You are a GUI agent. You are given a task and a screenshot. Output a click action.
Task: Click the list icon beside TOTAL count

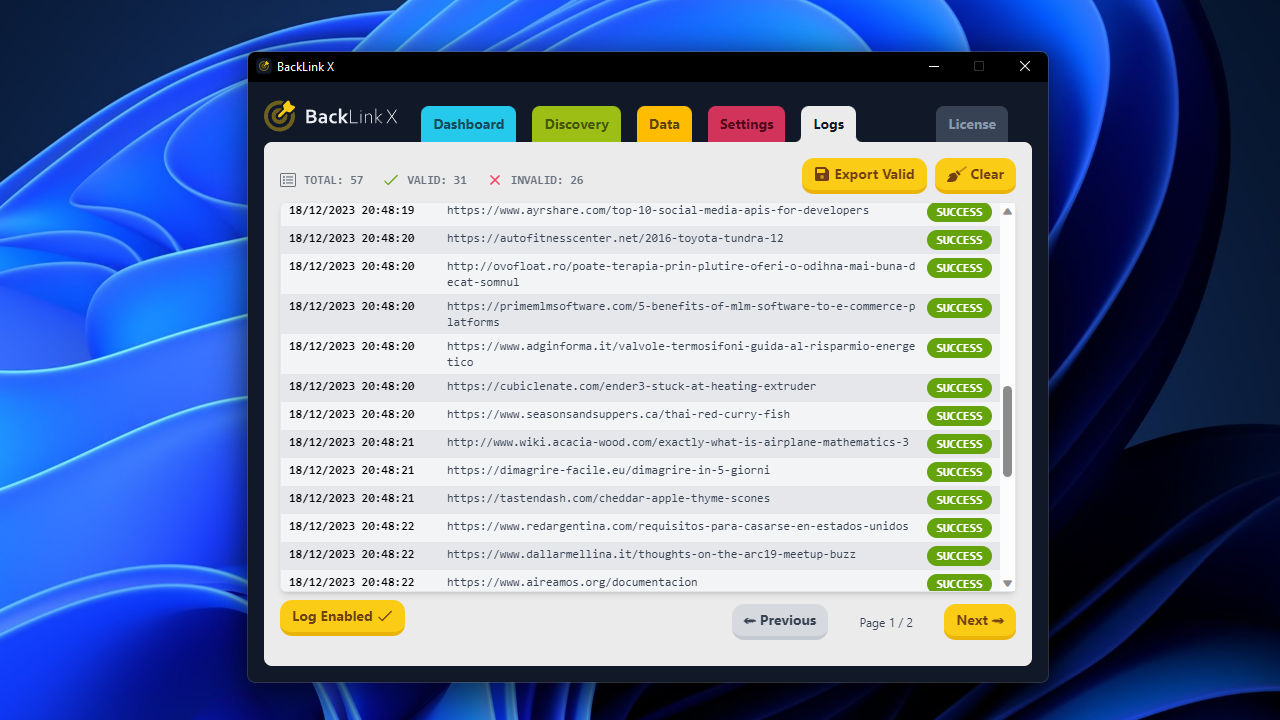pyautogui.click(x=288, y=180)
